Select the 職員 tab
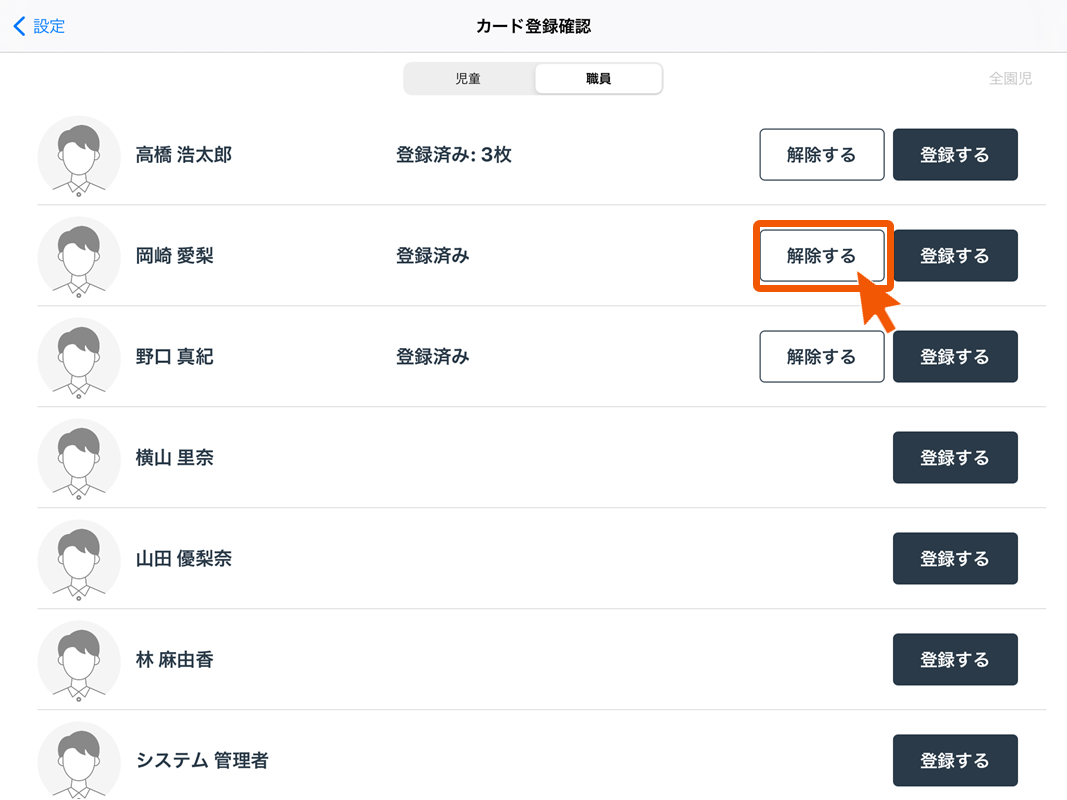1067x800 pixels. (598, 79)
